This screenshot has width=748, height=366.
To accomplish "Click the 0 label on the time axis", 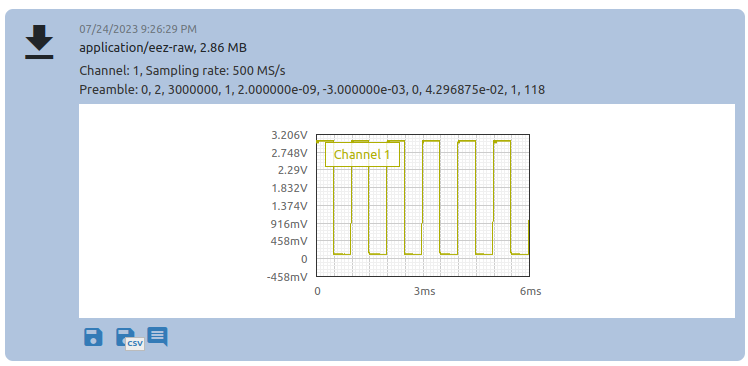I will pos(317,291).
